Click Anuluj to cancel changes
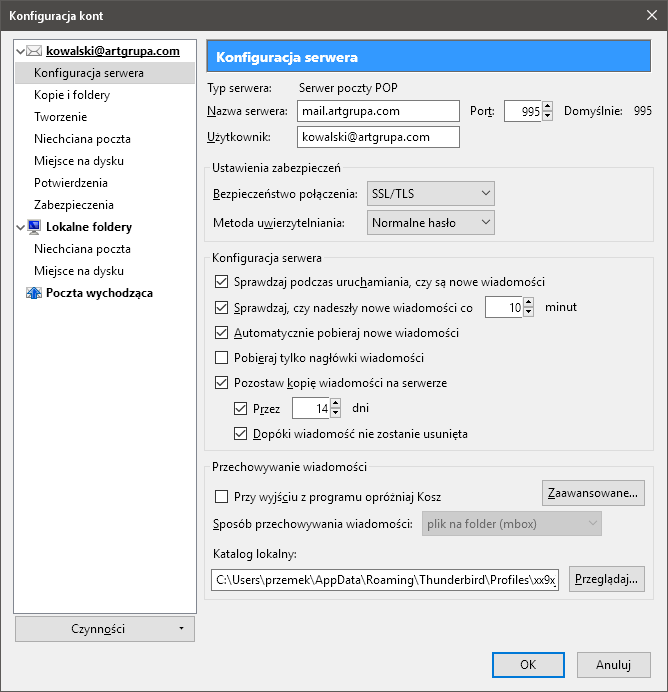668x692 pixels. coord(613,665)
